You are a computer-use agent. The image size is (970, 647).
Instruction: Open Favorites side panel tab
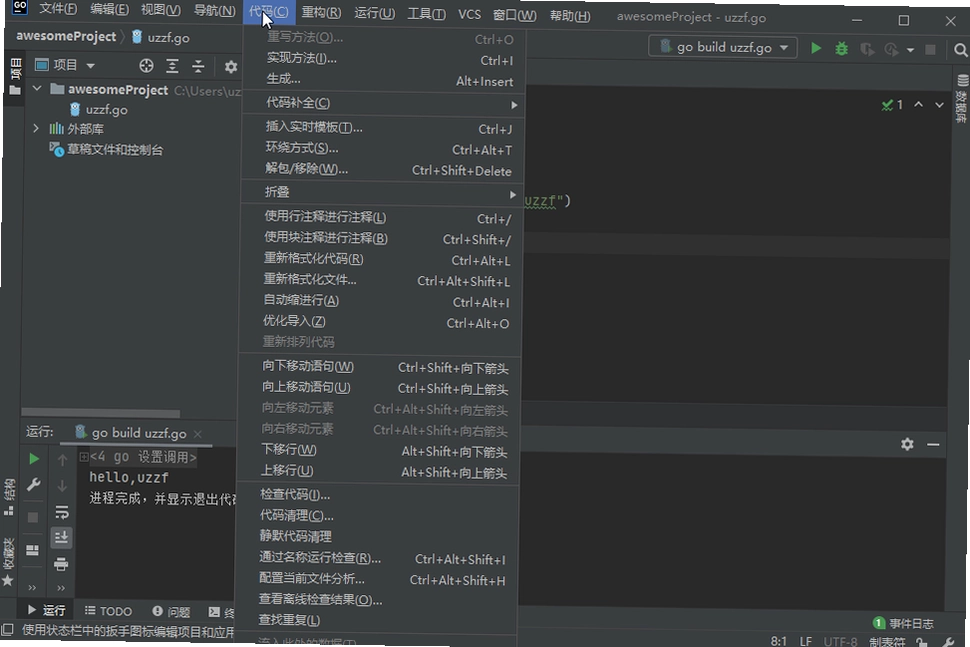point(8,562)
